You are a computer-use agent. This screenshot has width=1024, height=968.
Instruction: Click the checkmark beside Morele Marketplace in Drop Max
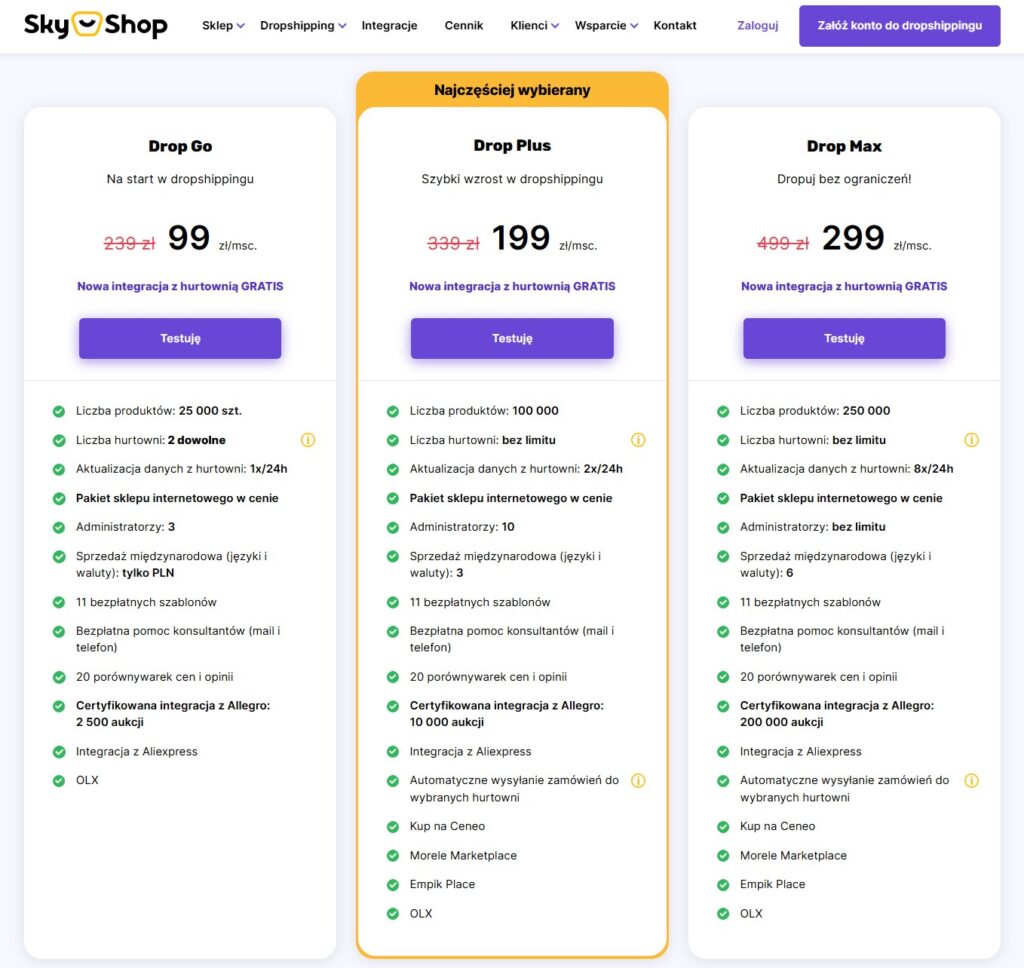[721, 855]
